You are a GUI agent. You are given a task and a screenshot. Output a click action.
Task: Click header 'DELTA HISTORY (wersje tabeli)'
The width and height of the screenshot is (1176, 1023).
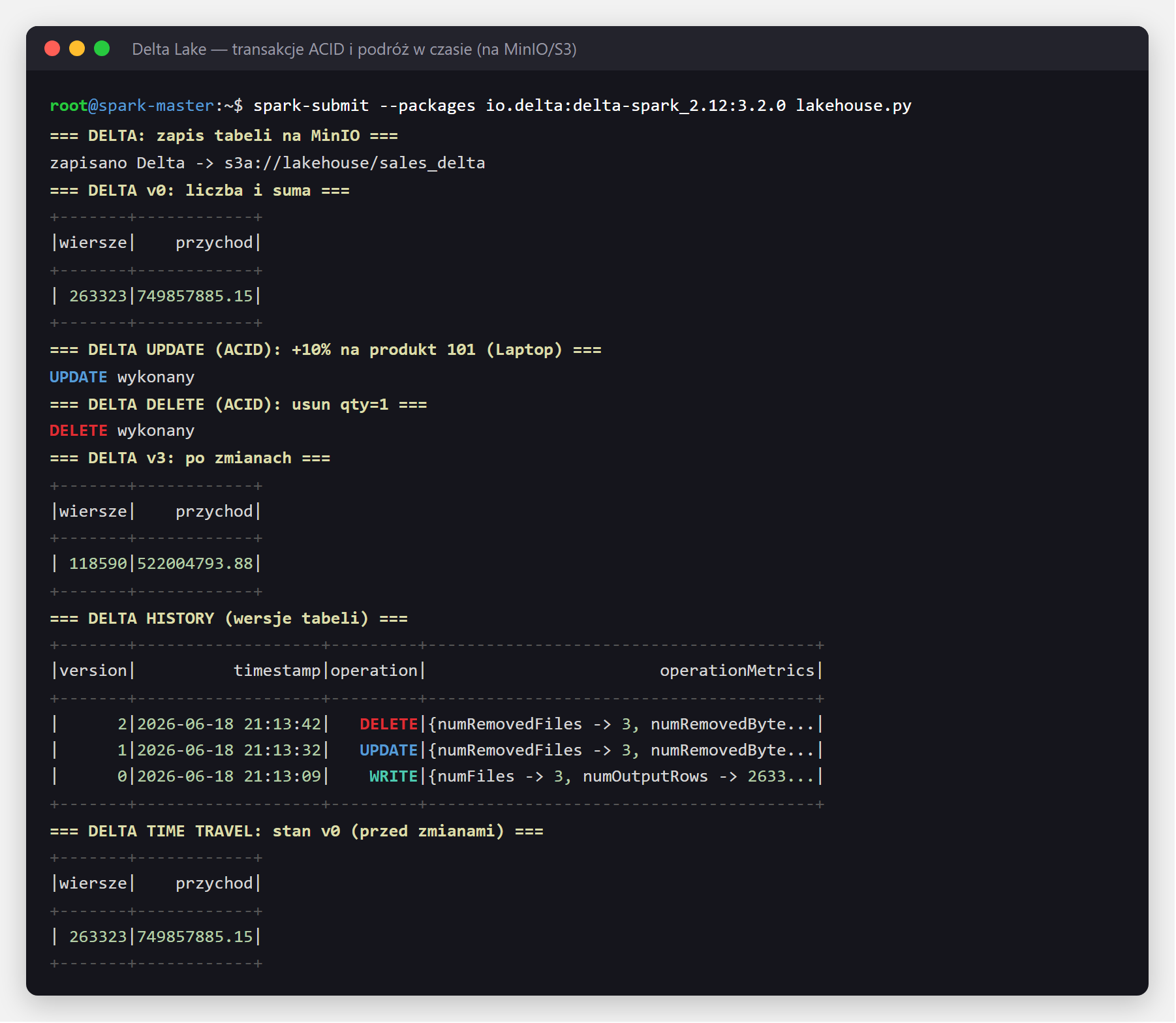[228, 618]
